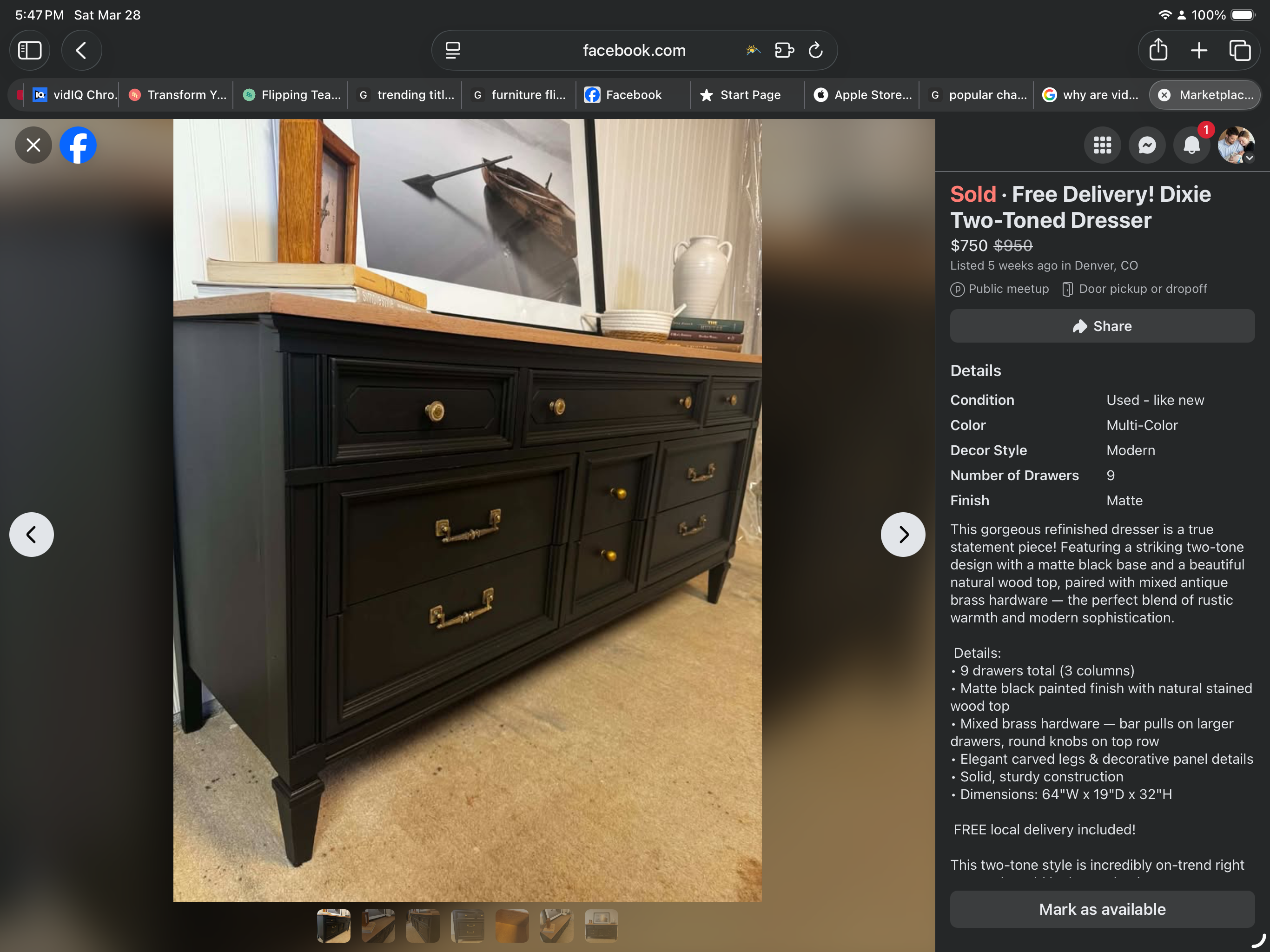
Task: Tap the share icon in Safari toolbar
Action: click(1158, 51)
